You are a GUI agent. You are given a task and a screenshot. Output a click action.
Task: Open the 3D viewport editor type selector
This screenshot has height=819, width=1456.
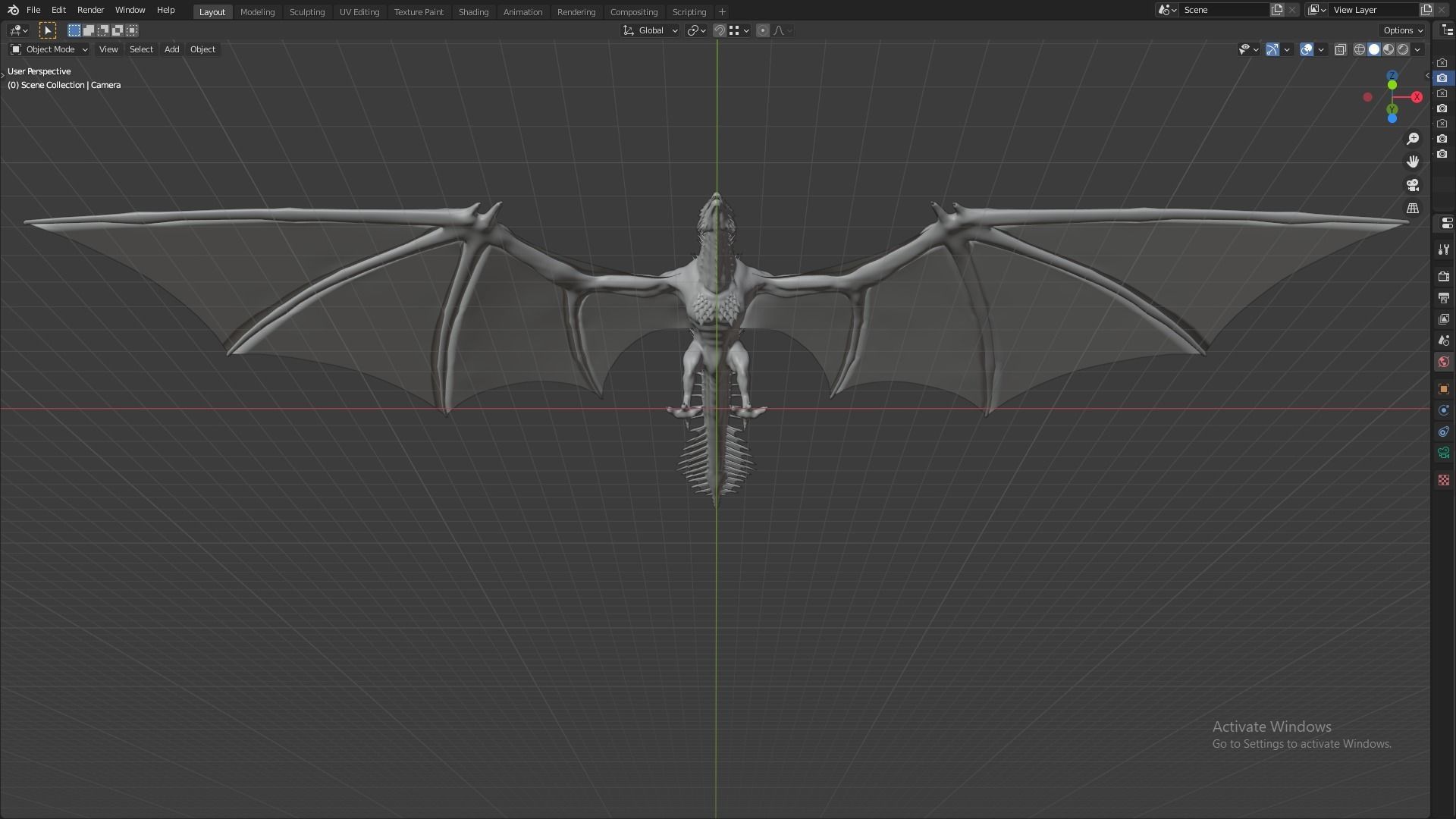click(x=18, y=30)
